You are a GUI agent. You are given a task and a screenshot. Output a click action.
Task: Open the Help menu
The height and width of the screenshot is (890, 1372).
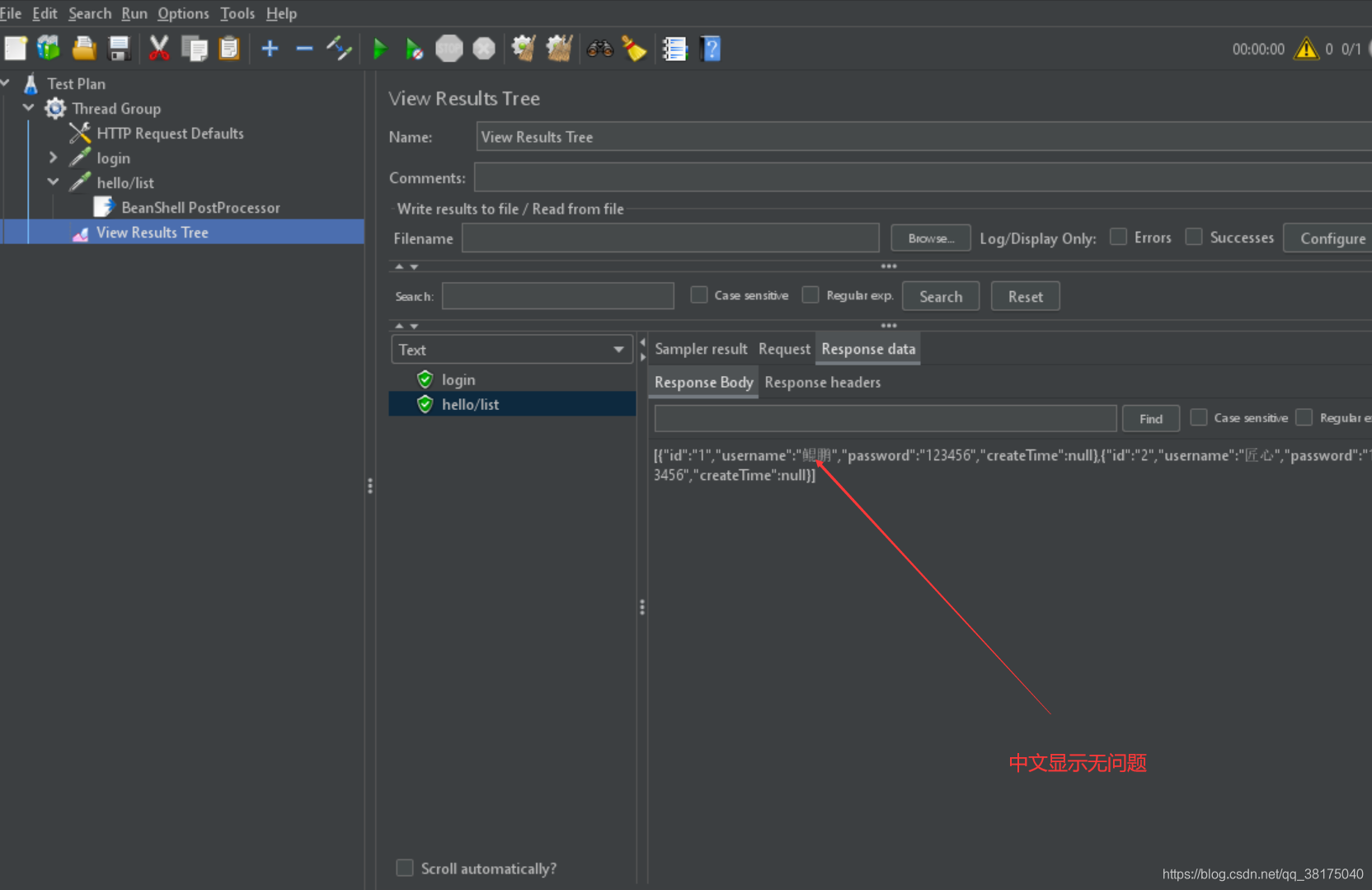coord(281,13)
